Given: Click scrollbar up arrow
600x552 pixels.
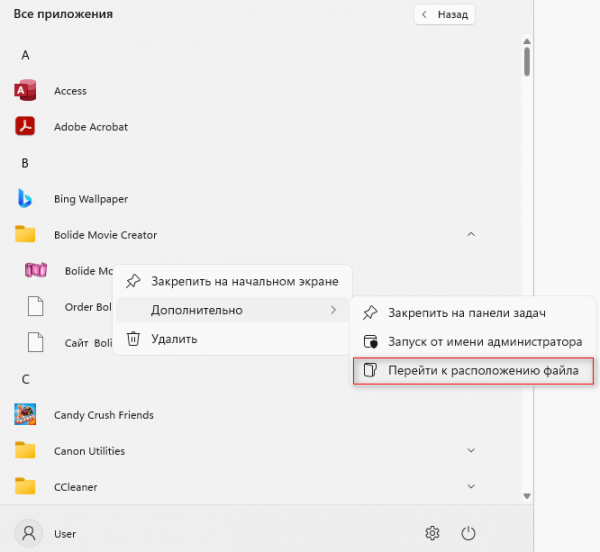Looking at the screenshot, I should pyautogui.click(x=527, y=41).
